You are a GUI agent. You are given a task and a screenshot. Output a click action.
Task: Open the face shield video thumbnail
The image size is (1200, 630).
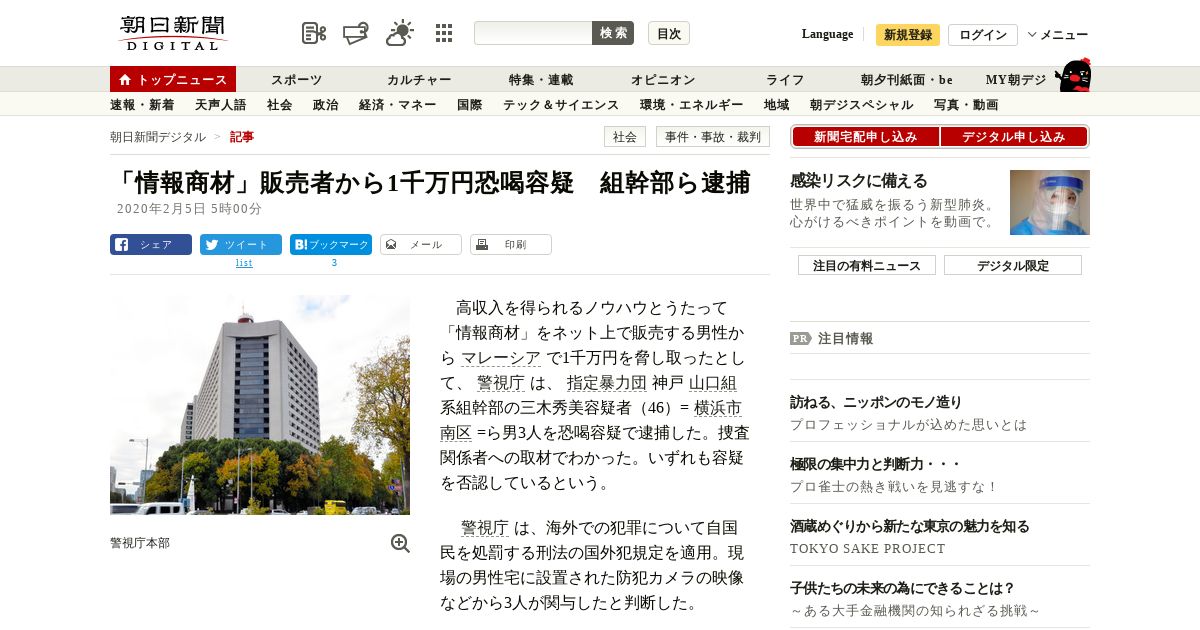coord(1050,202)
